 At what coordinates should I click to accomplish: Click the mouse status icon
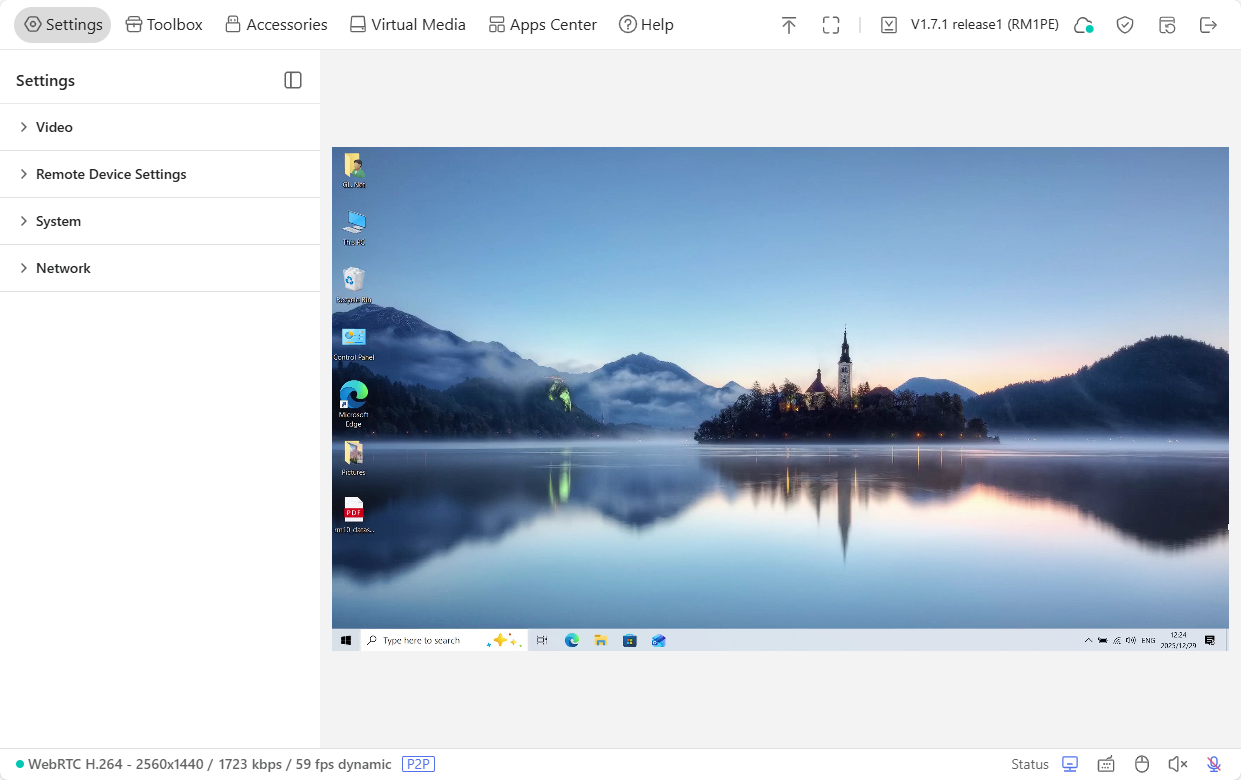1142,764
